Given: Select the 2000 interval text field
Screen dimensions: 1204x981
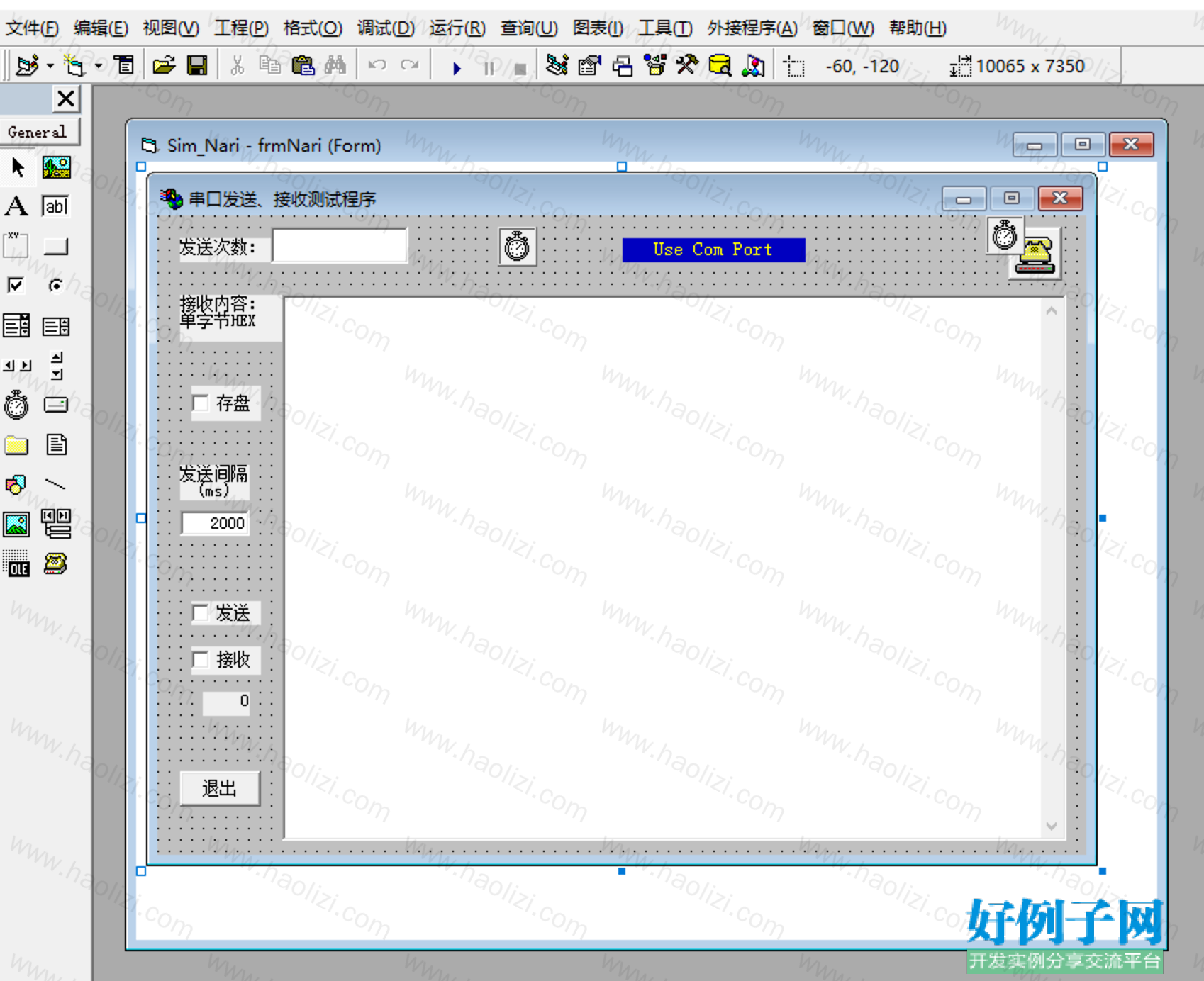Looking at the screenshot, I should coord(215,523).
